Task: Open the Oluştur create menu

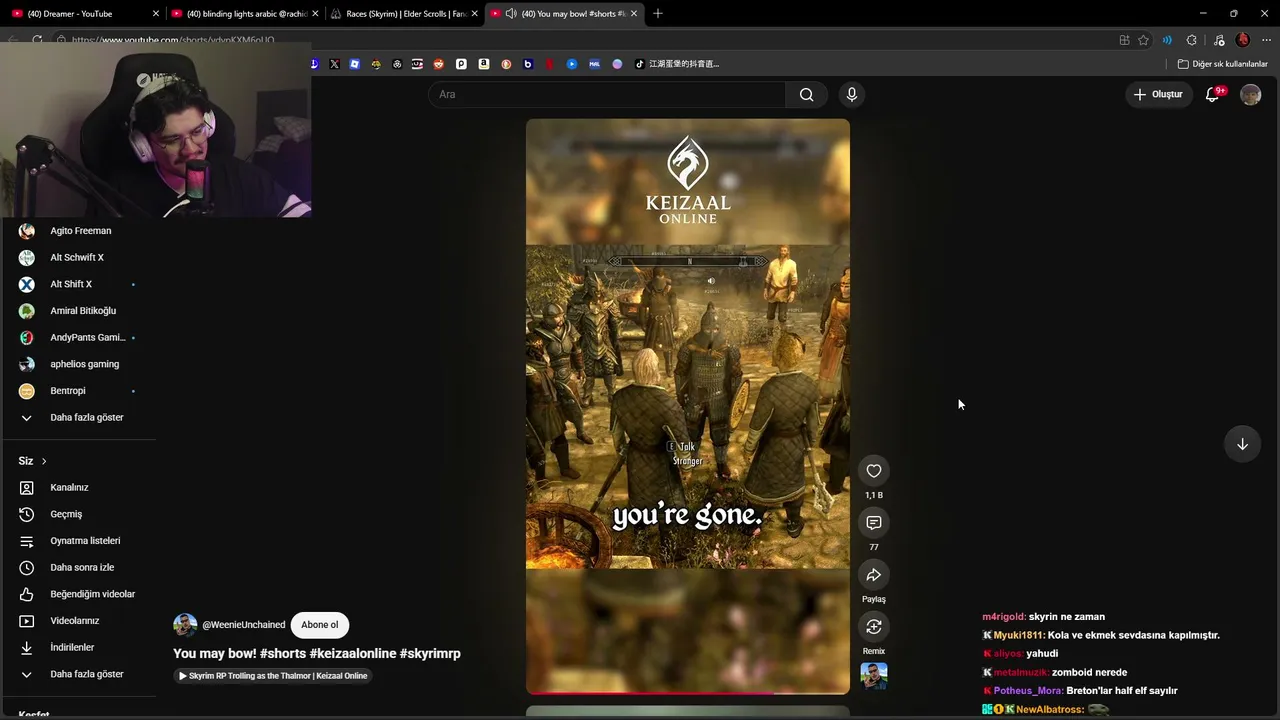Action: pos(1158,94)
